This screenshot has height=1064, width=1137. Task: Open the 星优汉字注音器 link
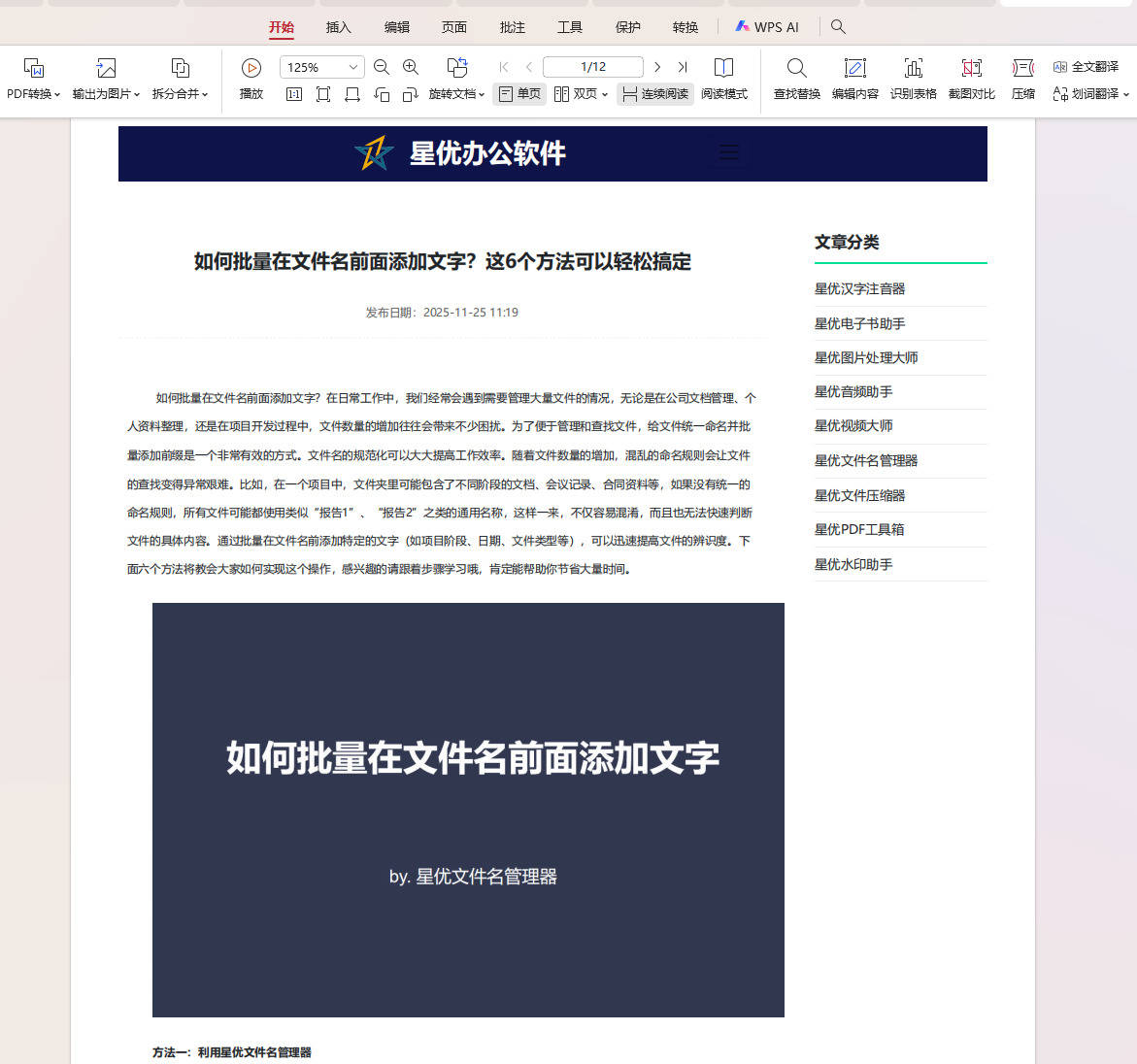coord(859,288)
